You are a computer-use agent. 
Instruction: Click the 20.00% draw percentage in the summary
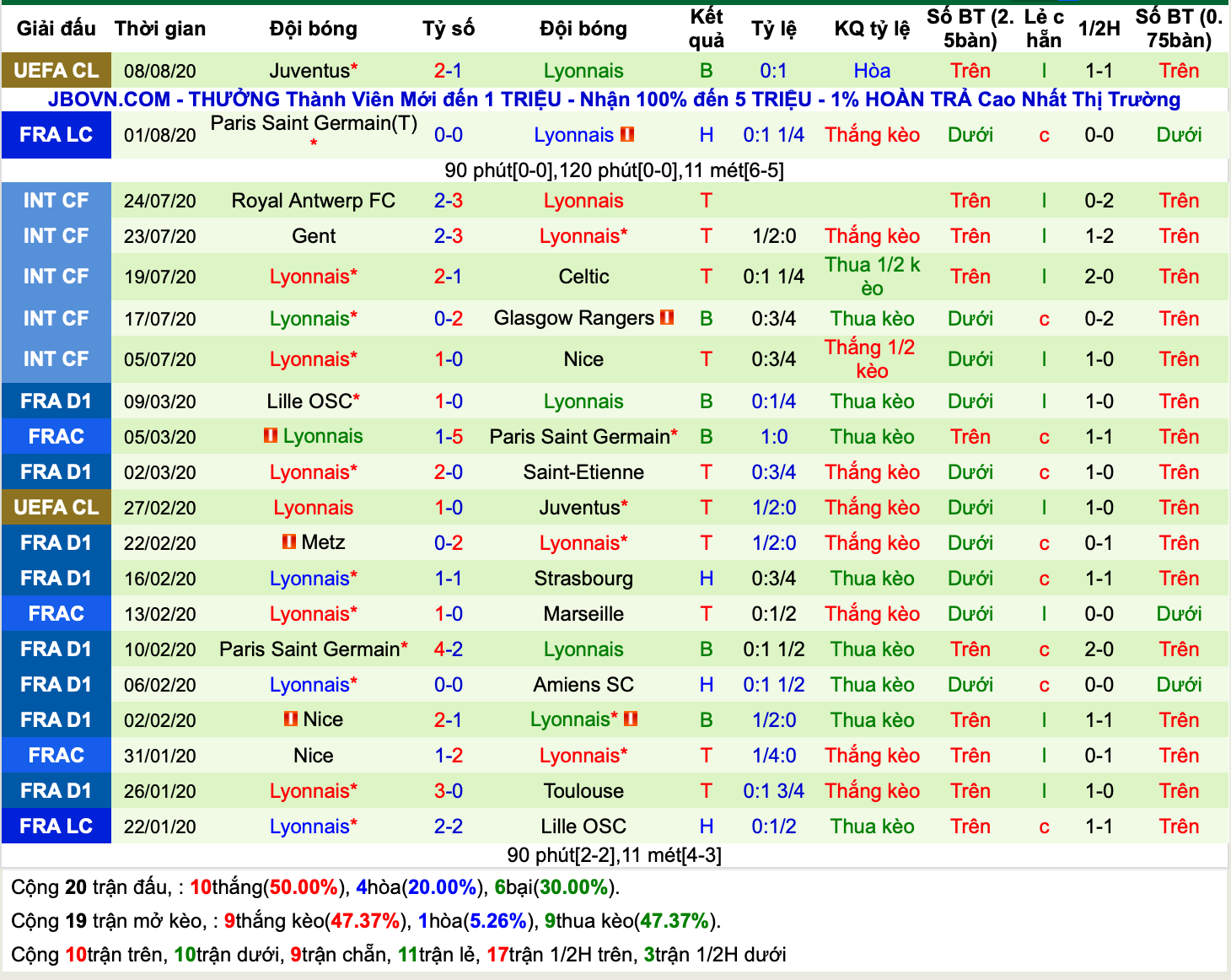click(443, 887)
